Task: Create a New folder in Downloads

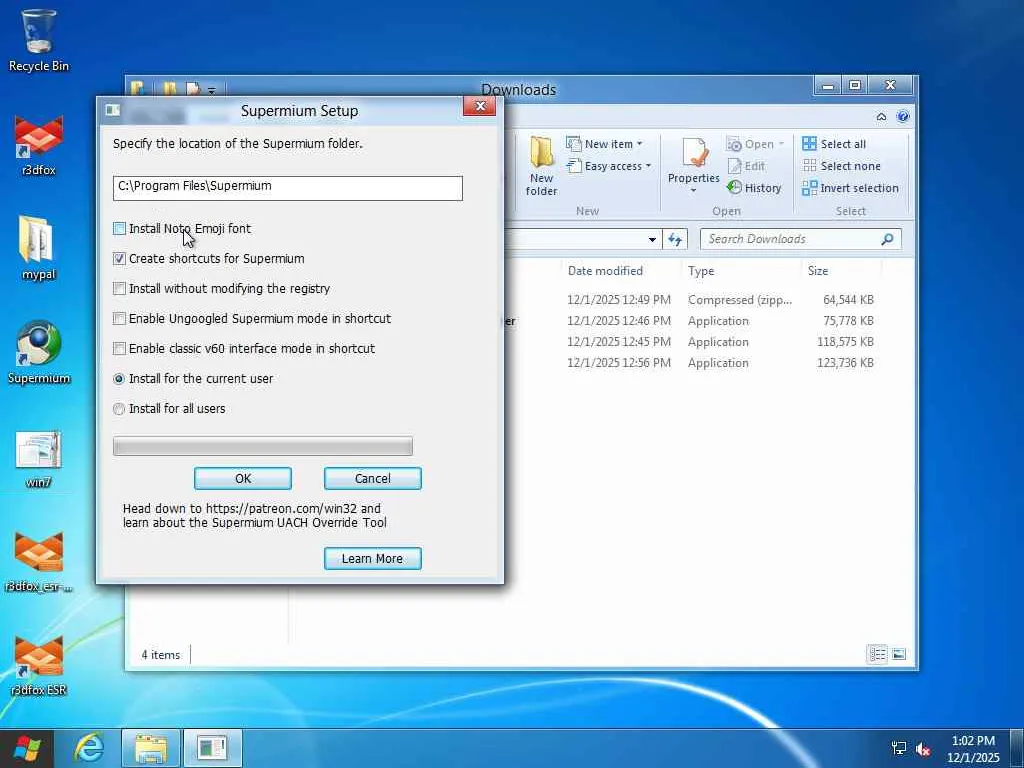Action: 541,166
